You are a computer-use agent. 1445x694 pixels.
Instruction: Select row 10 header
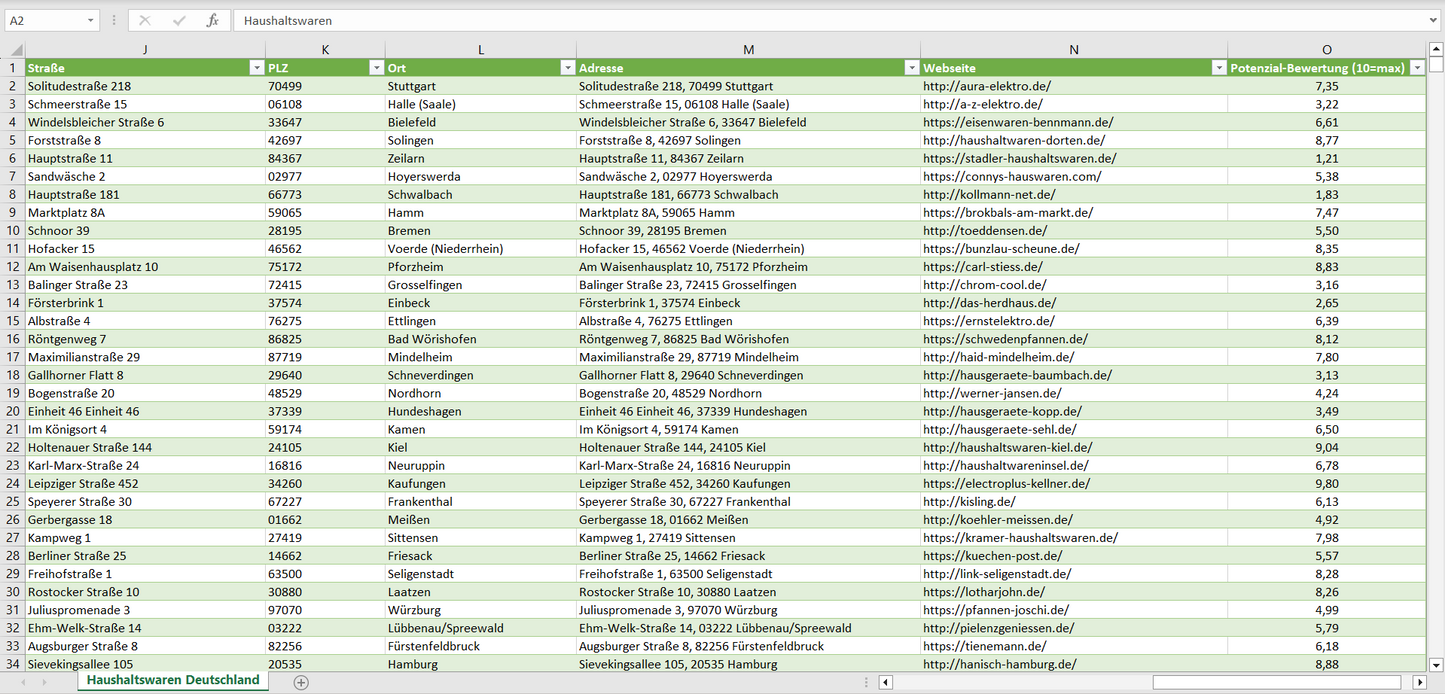13,231
